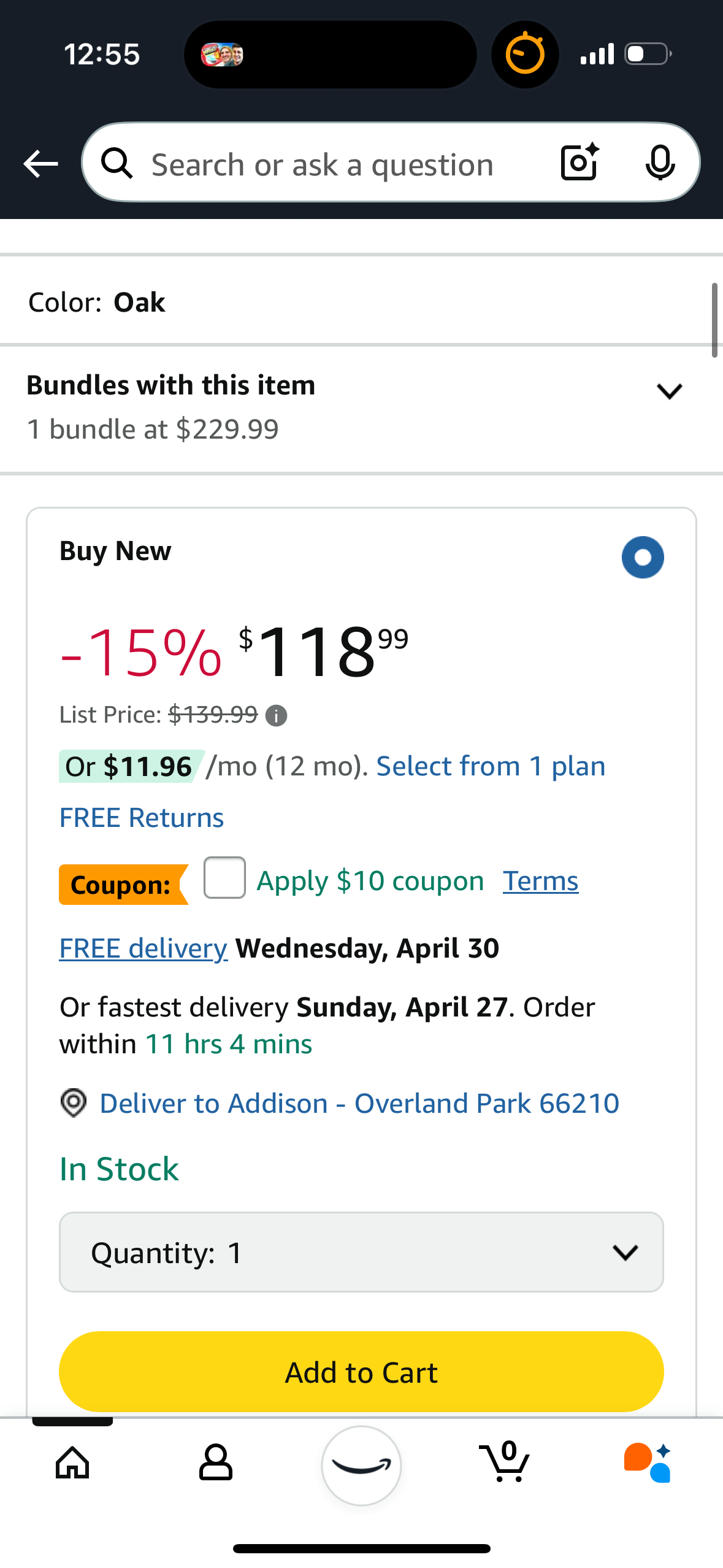Select the Buy New radio button

point(642,557)
